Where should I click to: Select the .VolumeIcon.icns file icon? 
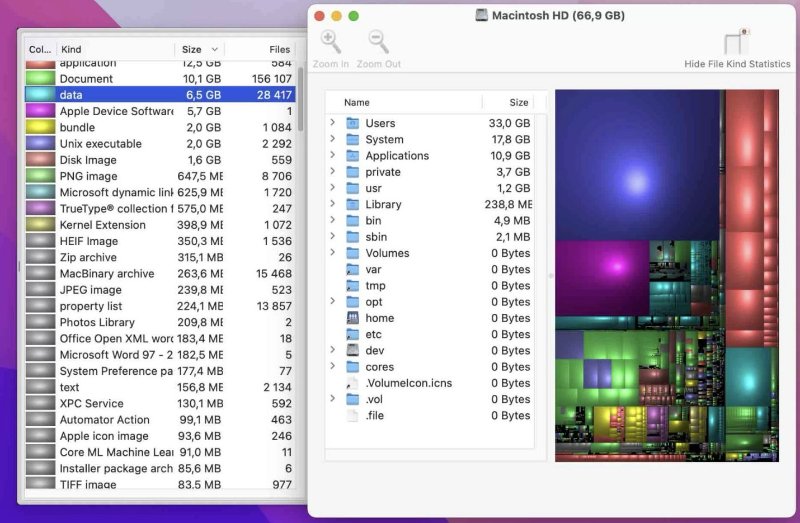[353, 383]
